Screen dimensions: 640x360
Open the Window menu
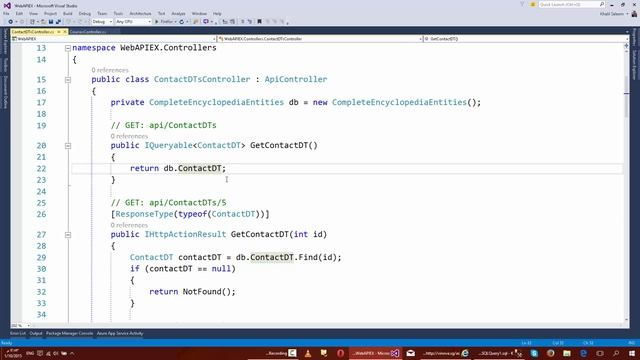[x=199, y=13]
